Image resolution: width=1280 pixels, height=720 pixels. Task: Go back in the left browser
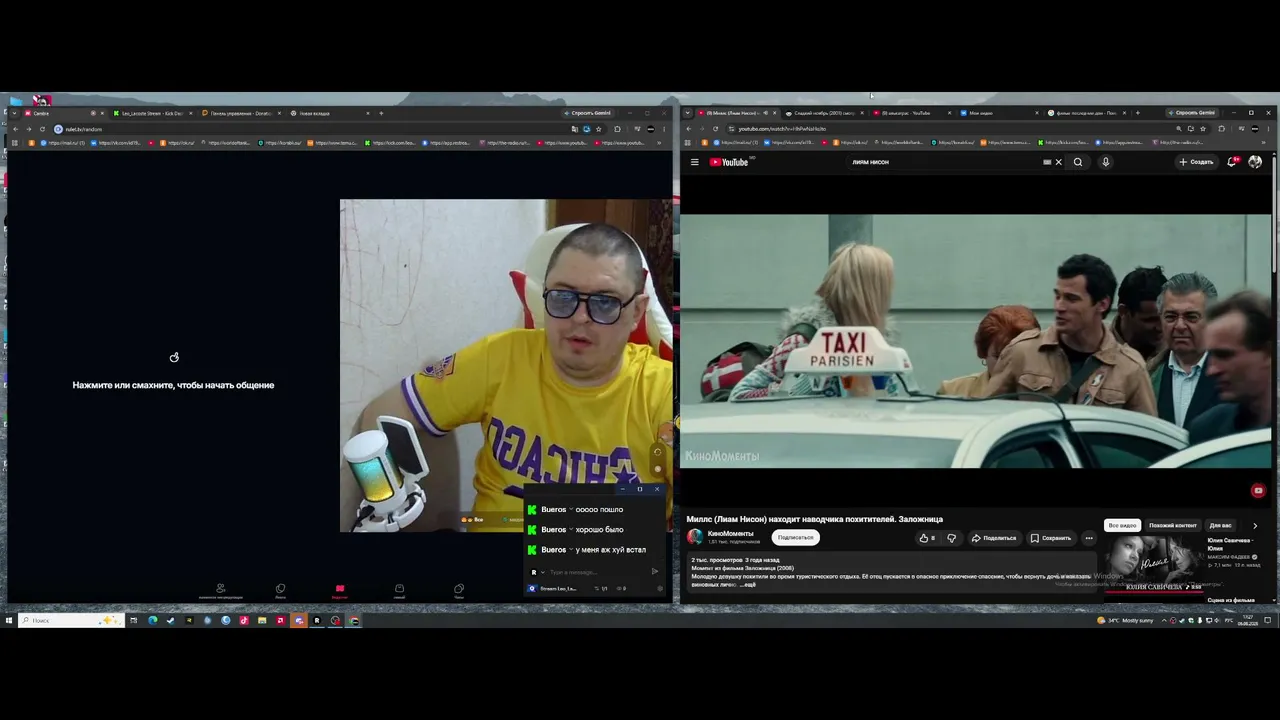tap(16, 129)
